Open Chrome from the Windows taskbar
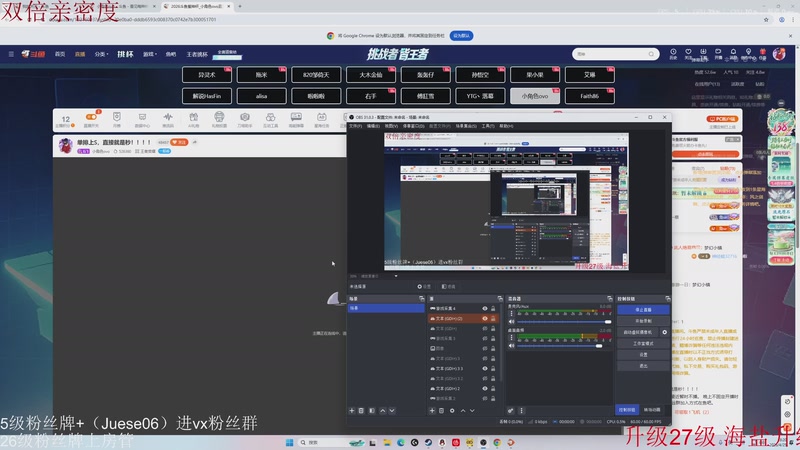The width and height of the screenshot is (800, 450). (497, 443)
